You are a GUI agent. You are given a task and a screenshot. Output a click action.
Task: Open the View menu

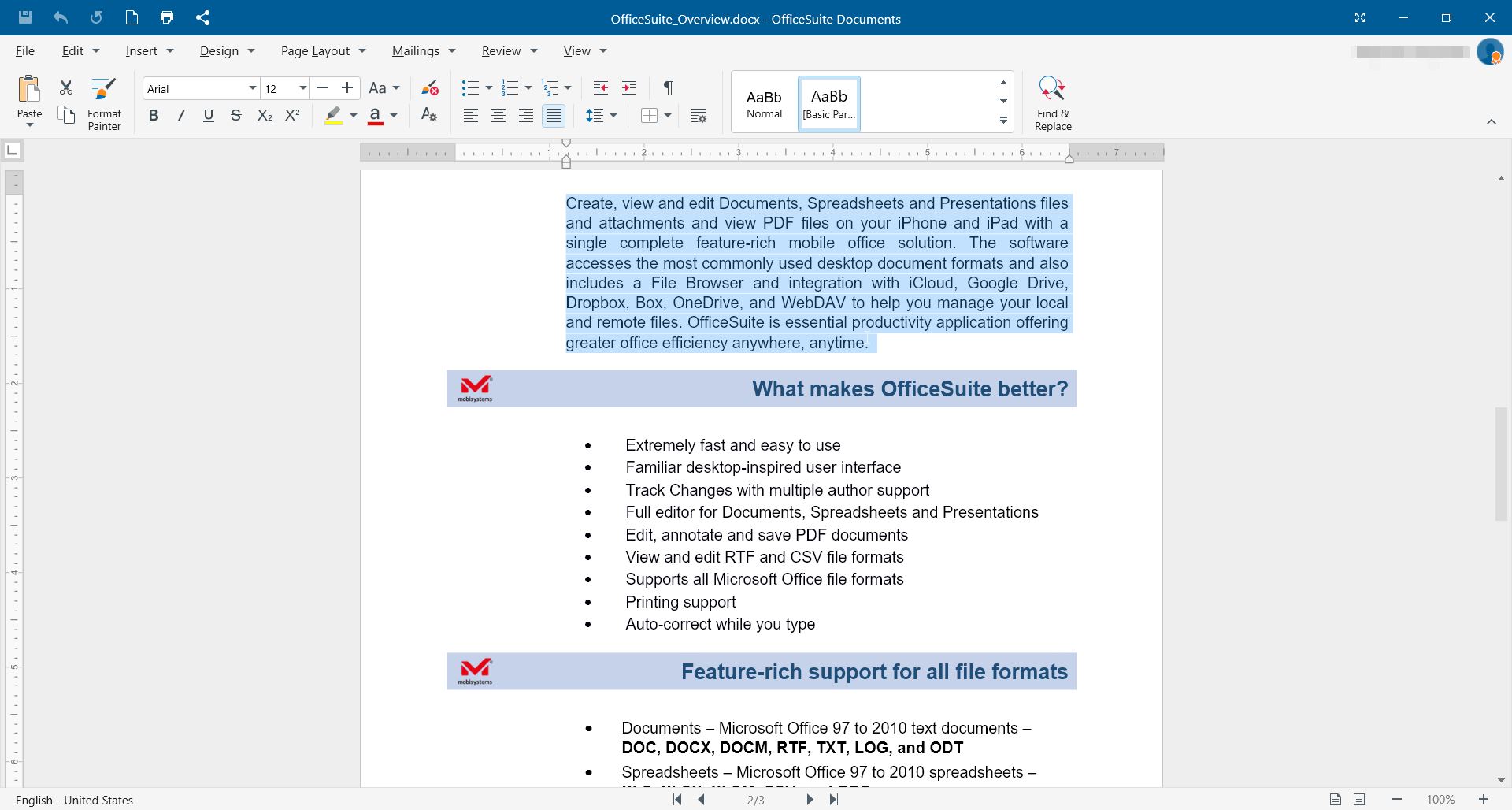585,50
